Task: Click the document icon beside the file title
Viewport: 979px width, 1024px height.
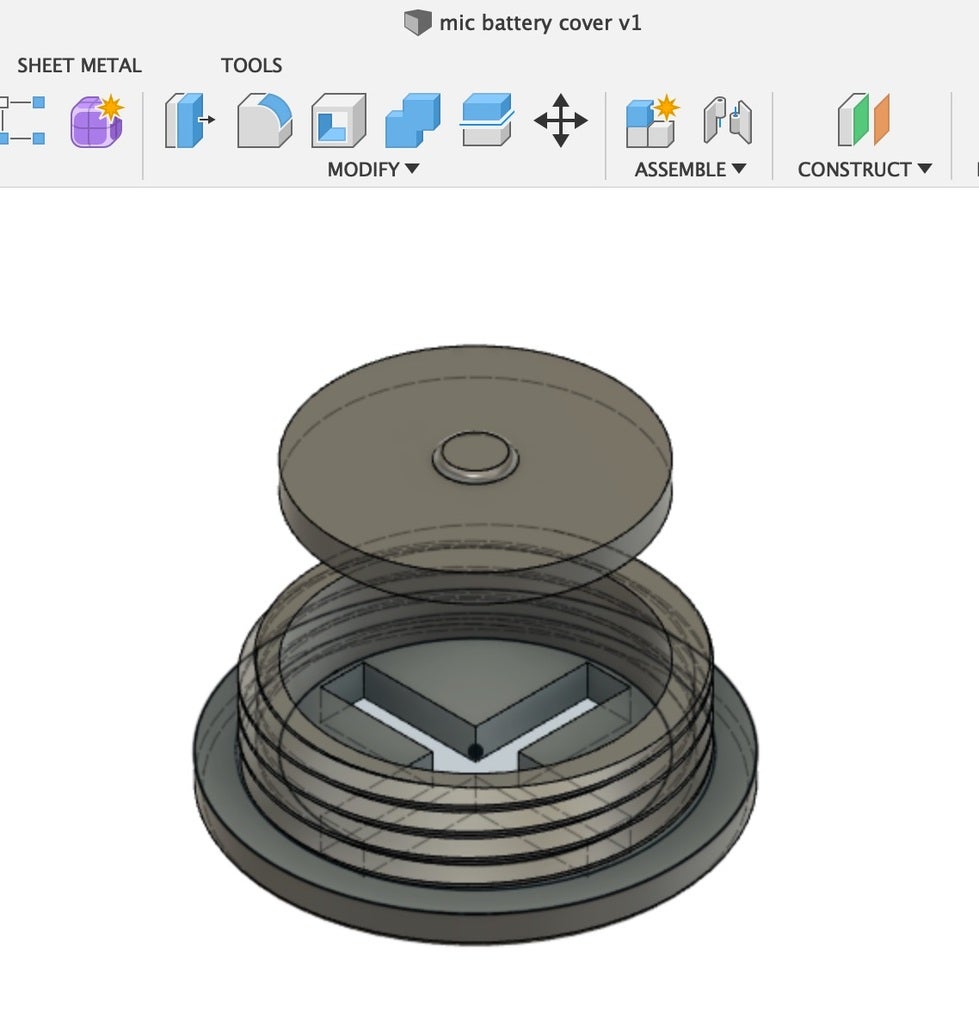Action: (x=417, y=22)
